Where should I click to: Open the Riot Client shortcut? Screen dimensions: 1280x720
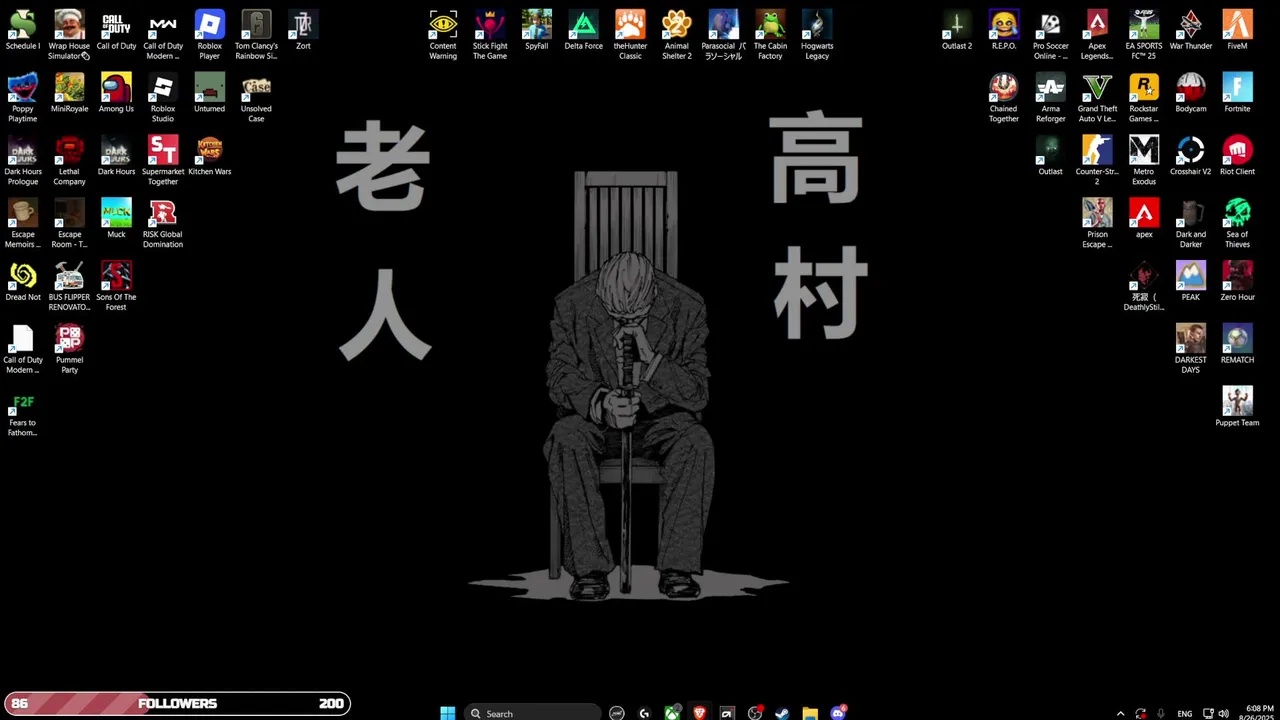tap(1237, 156)
